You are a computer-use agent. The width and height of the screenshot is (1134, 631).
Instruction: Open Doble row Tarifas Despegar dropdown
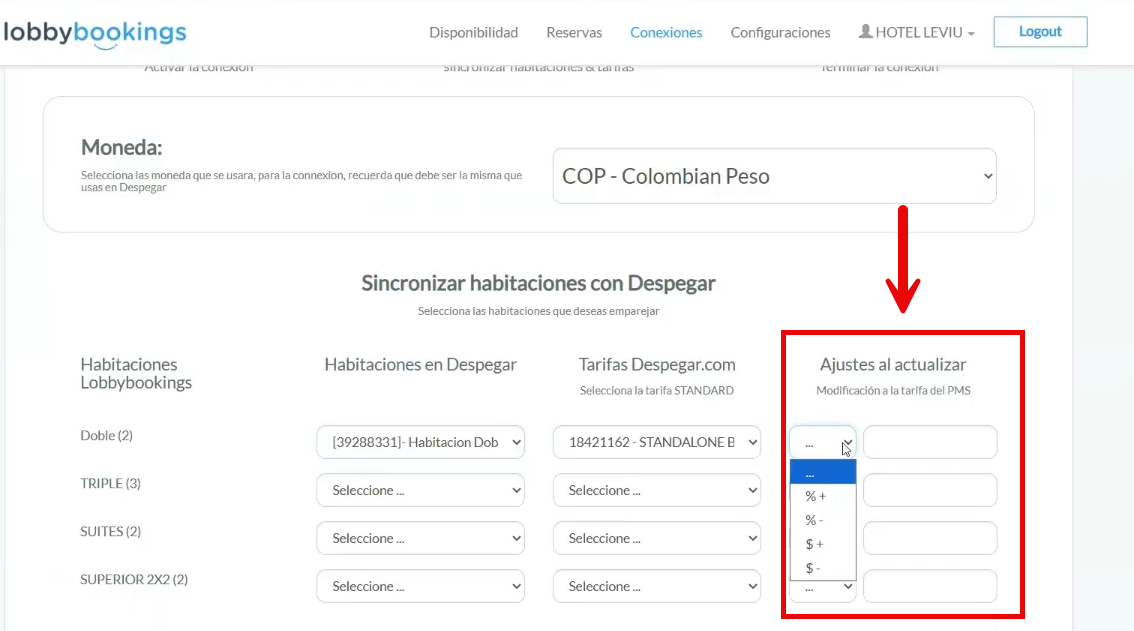pyautogui.click(x=657, y=442)
